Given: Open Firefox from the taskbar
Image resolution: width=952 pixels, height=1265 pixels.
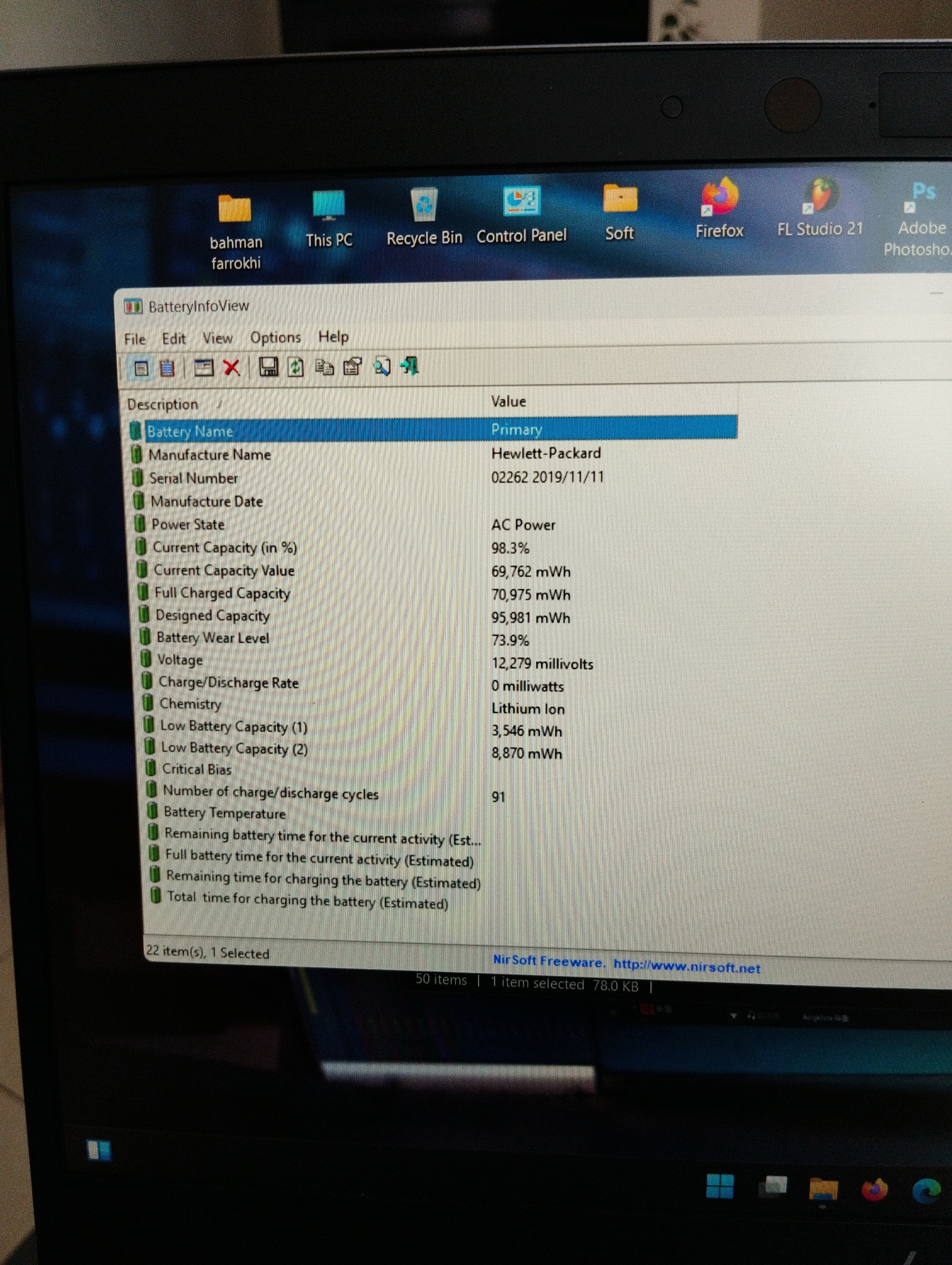Looking at the screenshot, I should (x=874, y=1190).
